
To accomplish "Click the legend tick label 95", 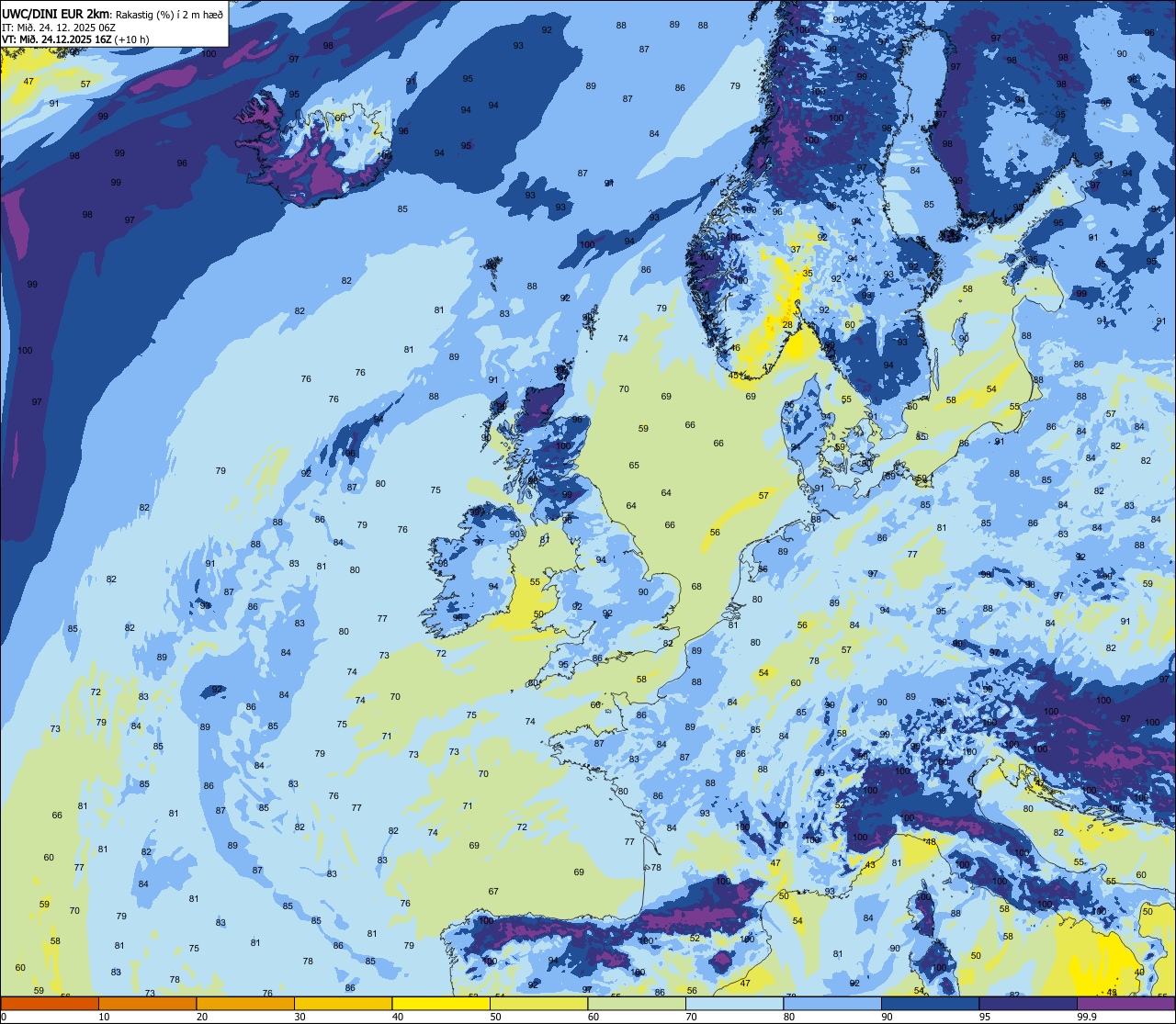I will click(x=985, y=1017).
